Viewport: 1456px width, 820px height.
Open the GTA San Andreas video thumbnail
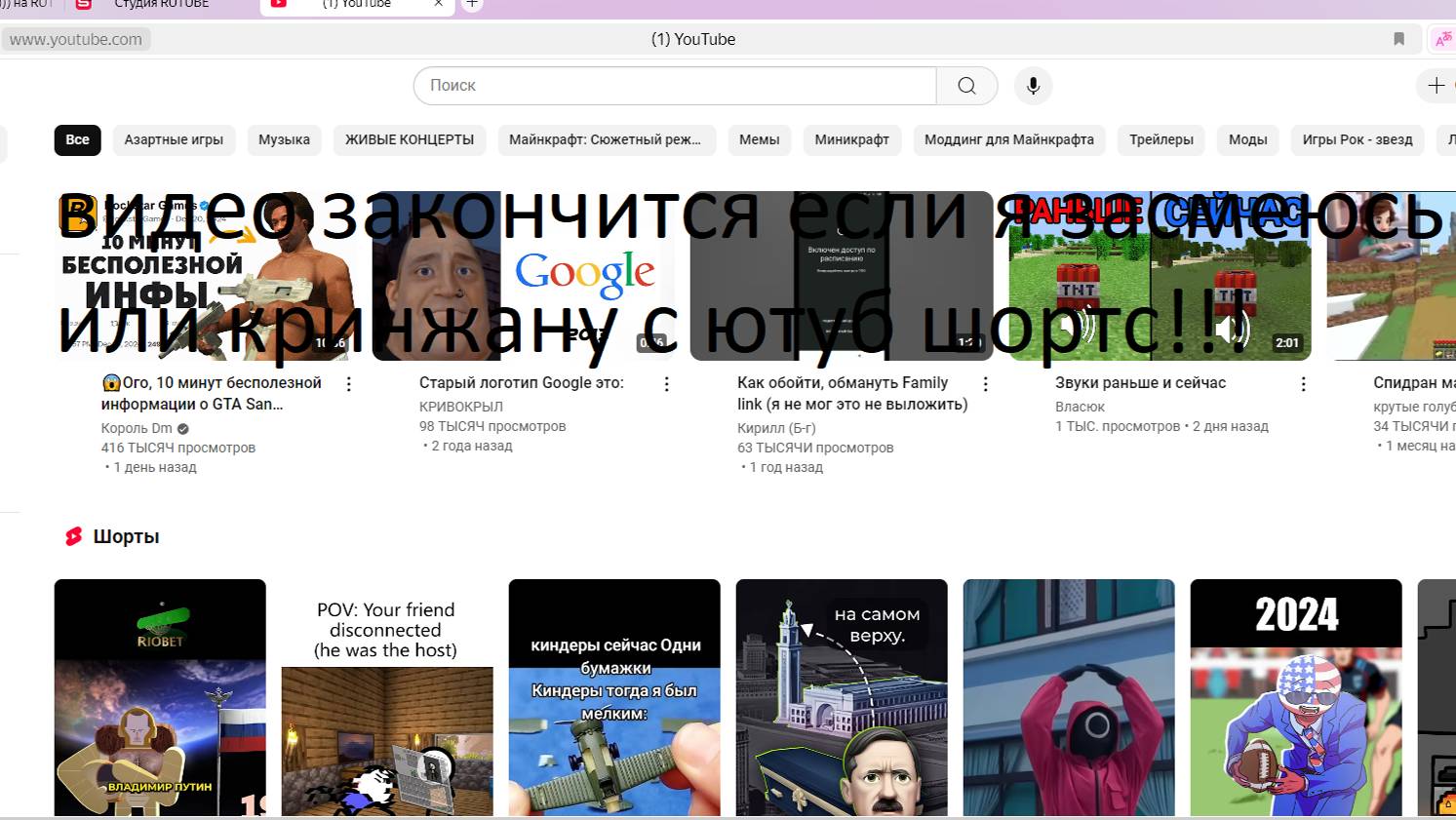click(x=206, y=276)
